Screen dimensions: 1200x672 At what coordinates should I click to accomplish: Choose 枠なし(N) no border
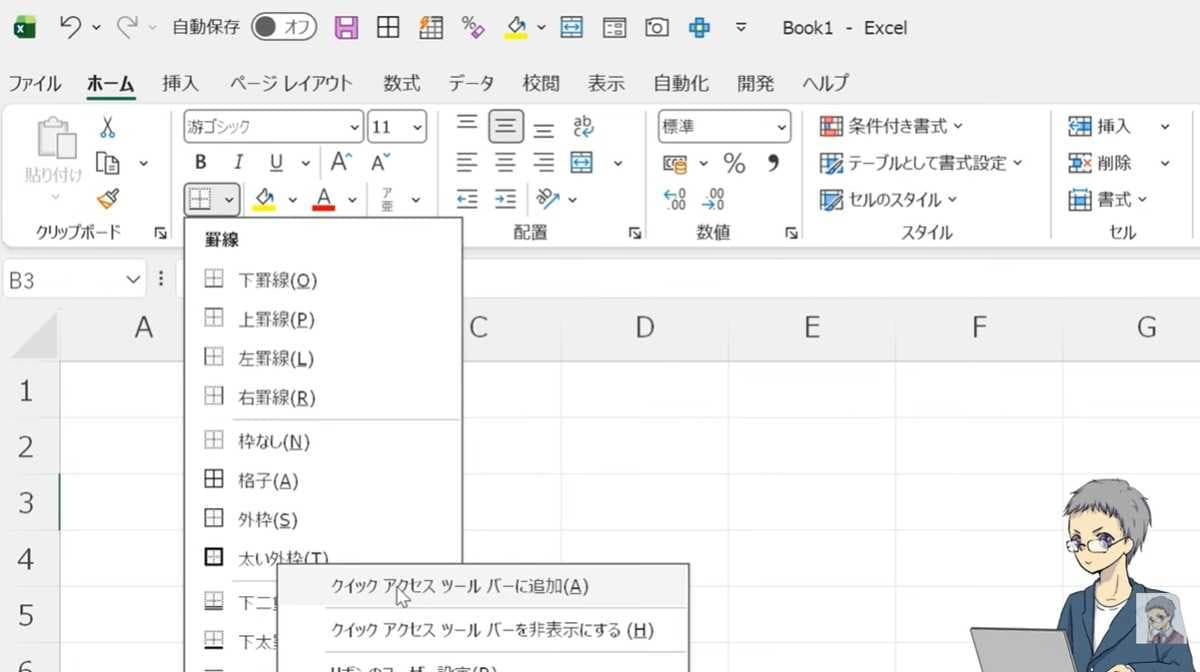(322, 441)
